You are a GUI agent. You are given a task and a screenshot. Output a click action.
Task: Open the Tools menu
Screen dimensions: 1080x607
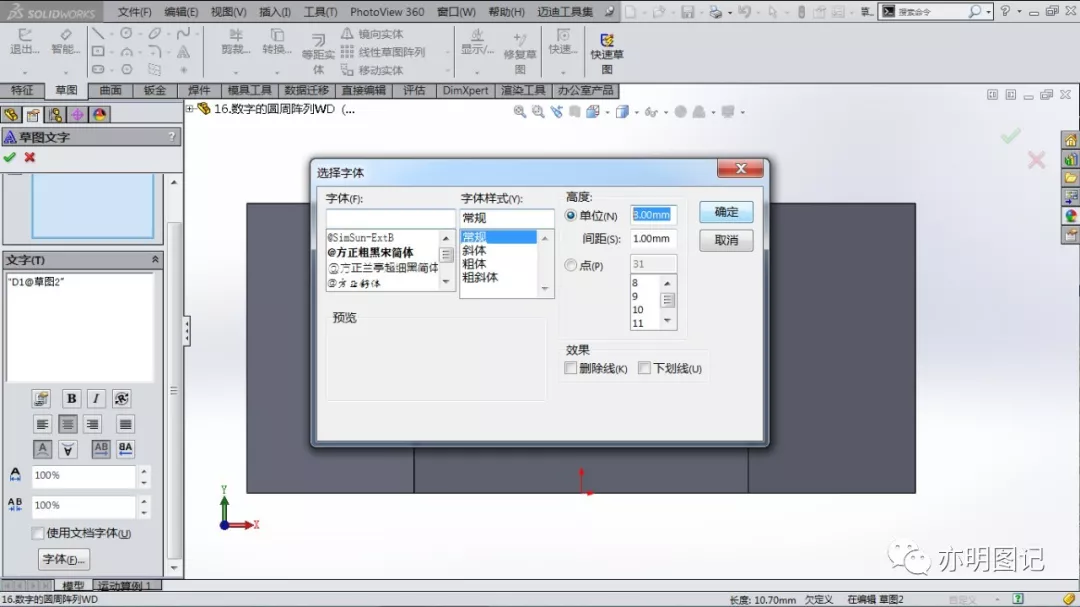[321, 12]
